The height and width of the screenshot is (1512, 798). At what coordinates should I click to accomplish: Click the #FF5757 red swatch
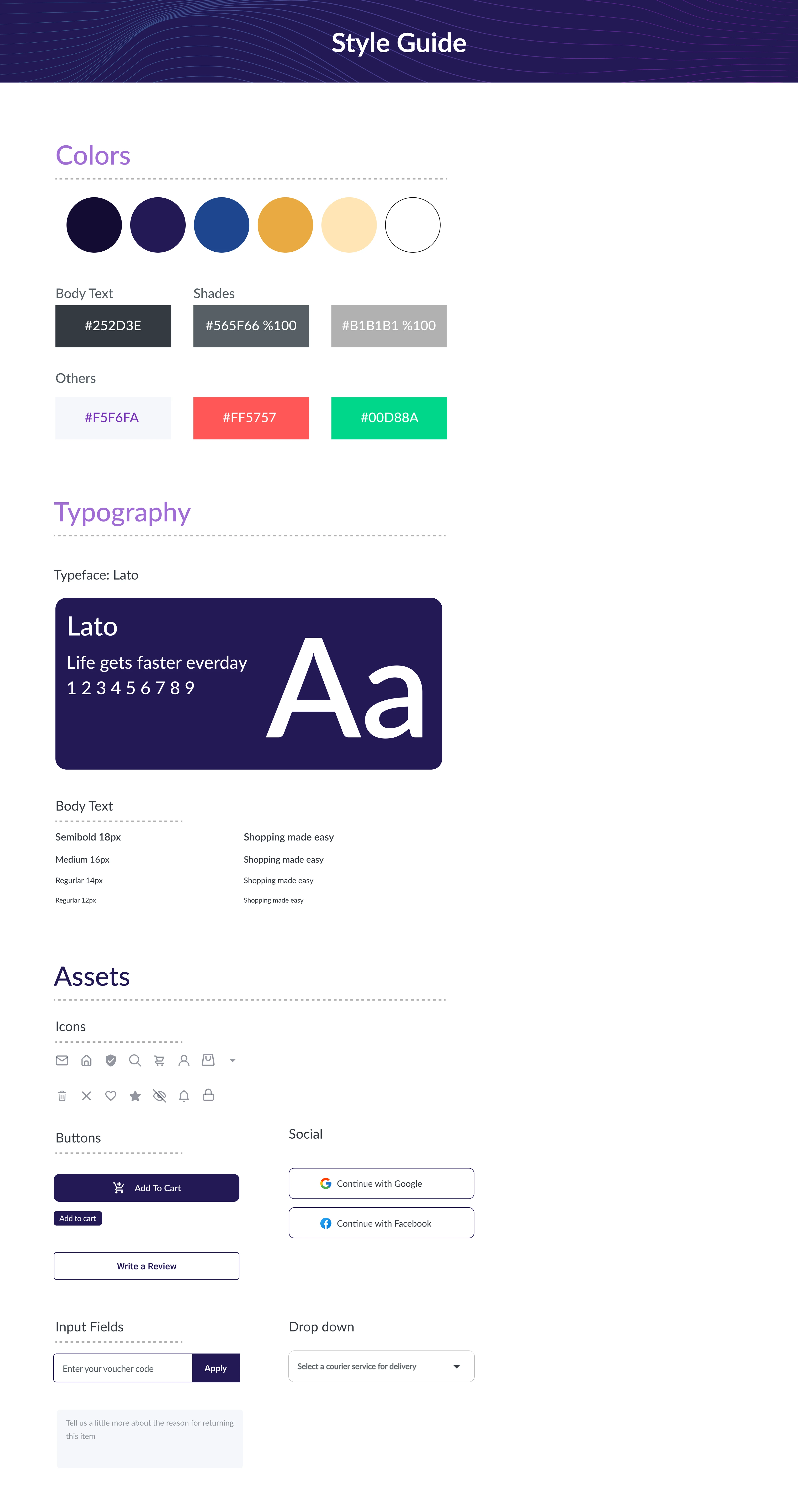point(251,418)
